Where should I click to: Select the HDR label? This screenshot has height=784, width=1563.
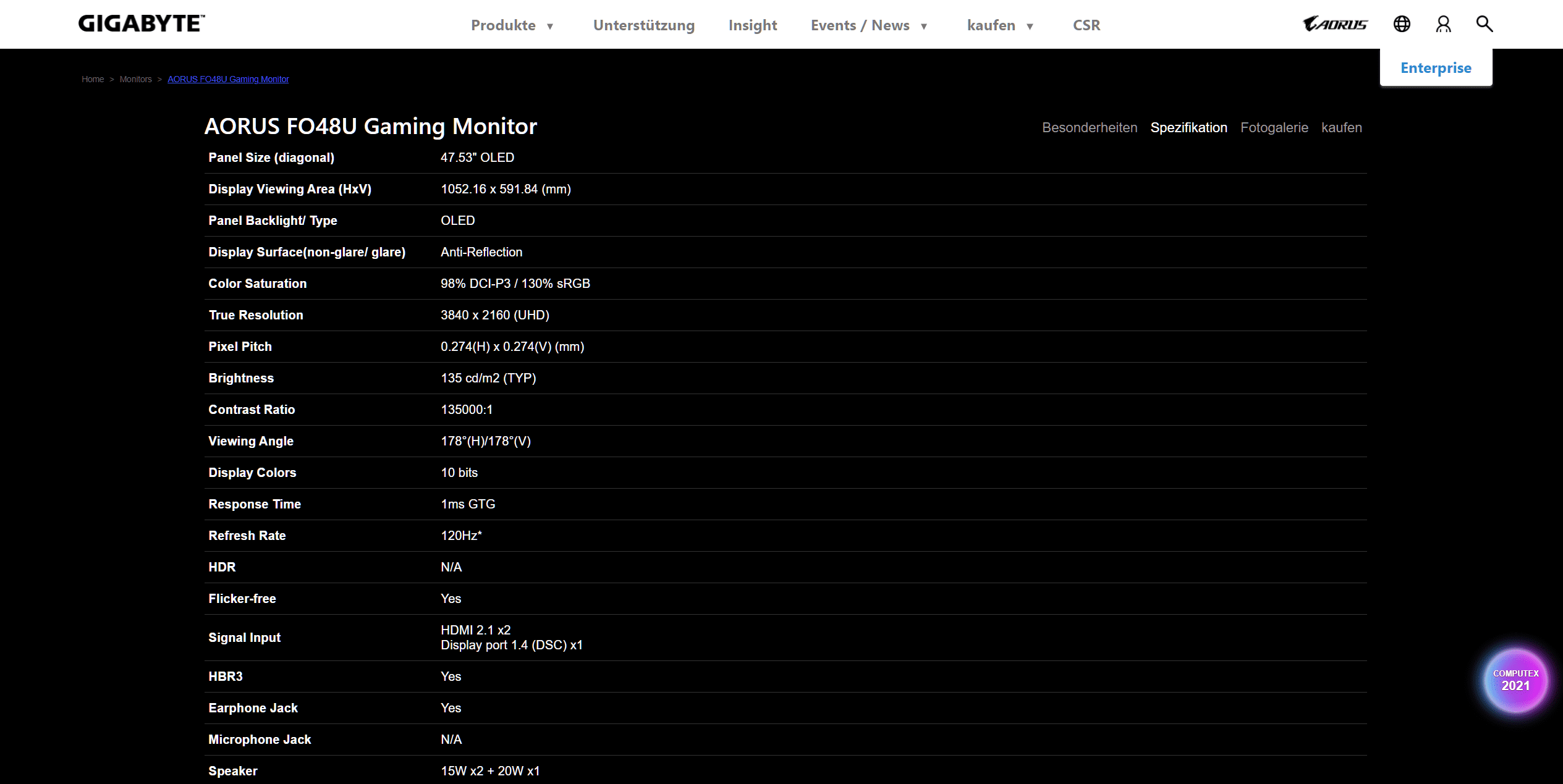(222, 567)
